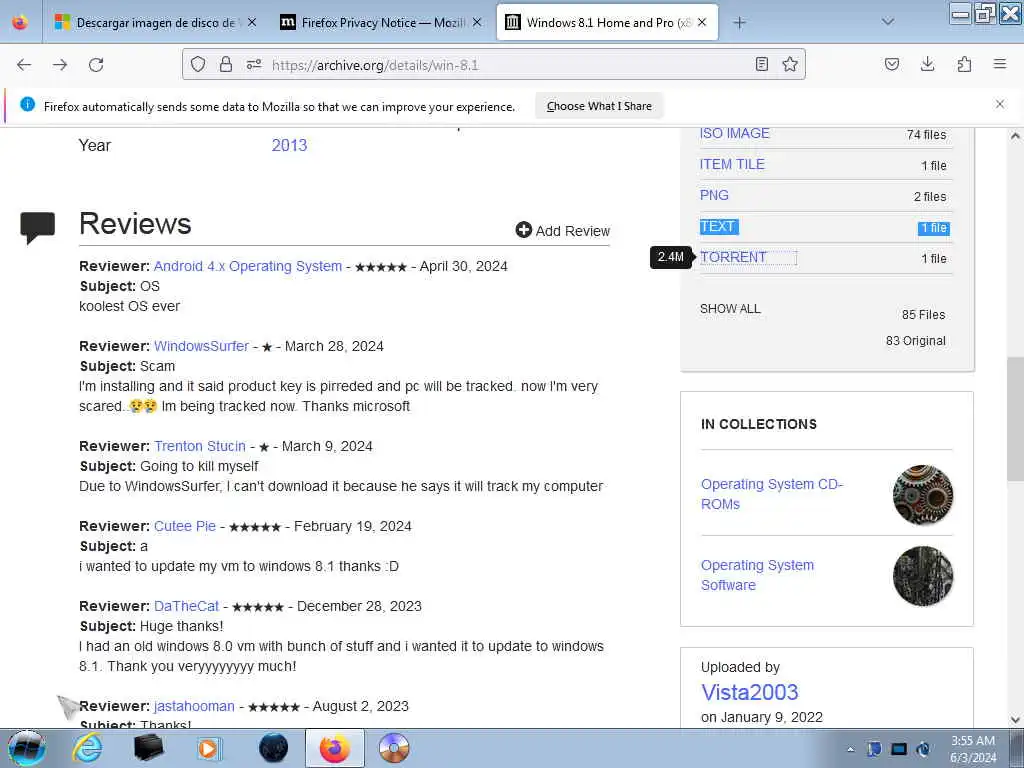Open the list all tabs dropdown
This screenshot has width=1024, height=768.
(888, 22)
